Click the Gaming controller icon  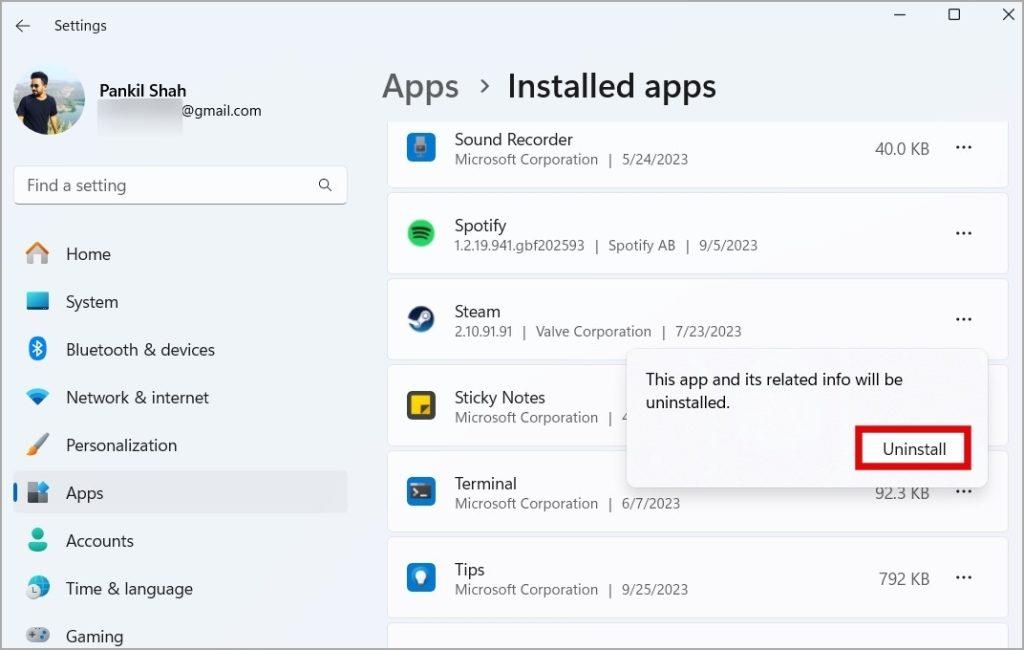(37, 634)
